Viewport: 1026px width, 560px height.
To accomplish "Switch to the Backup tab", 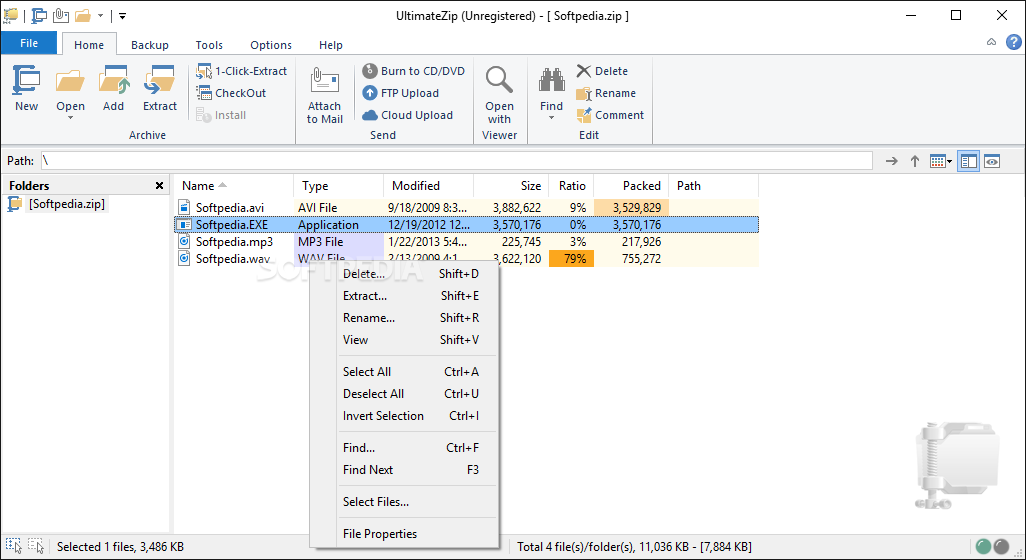I will tap(150, 44).
